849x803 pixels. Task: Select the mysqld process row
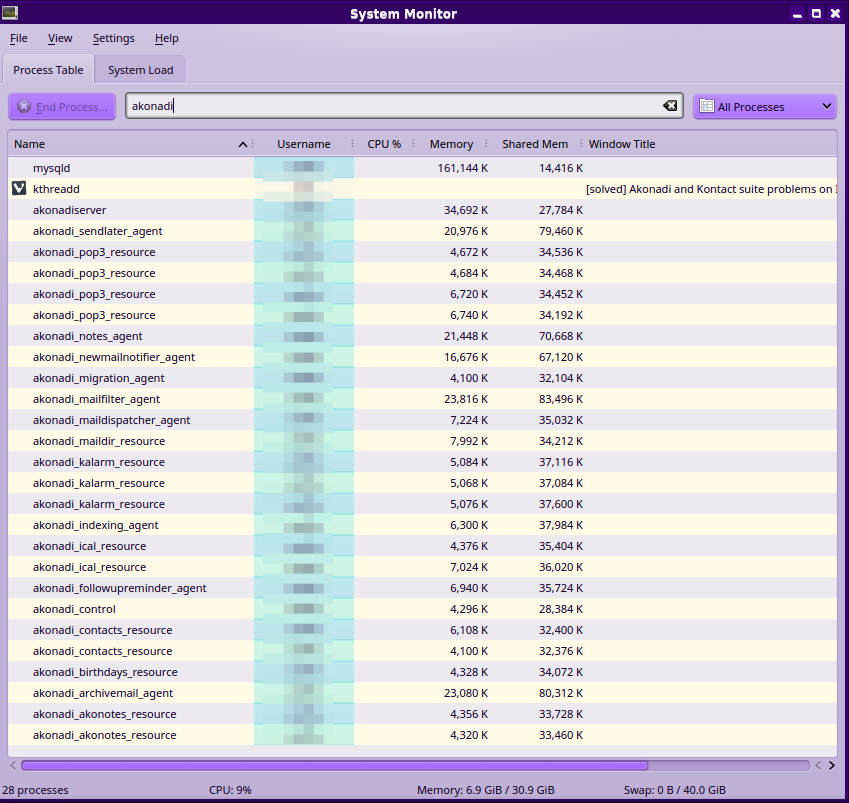[52, 168]
